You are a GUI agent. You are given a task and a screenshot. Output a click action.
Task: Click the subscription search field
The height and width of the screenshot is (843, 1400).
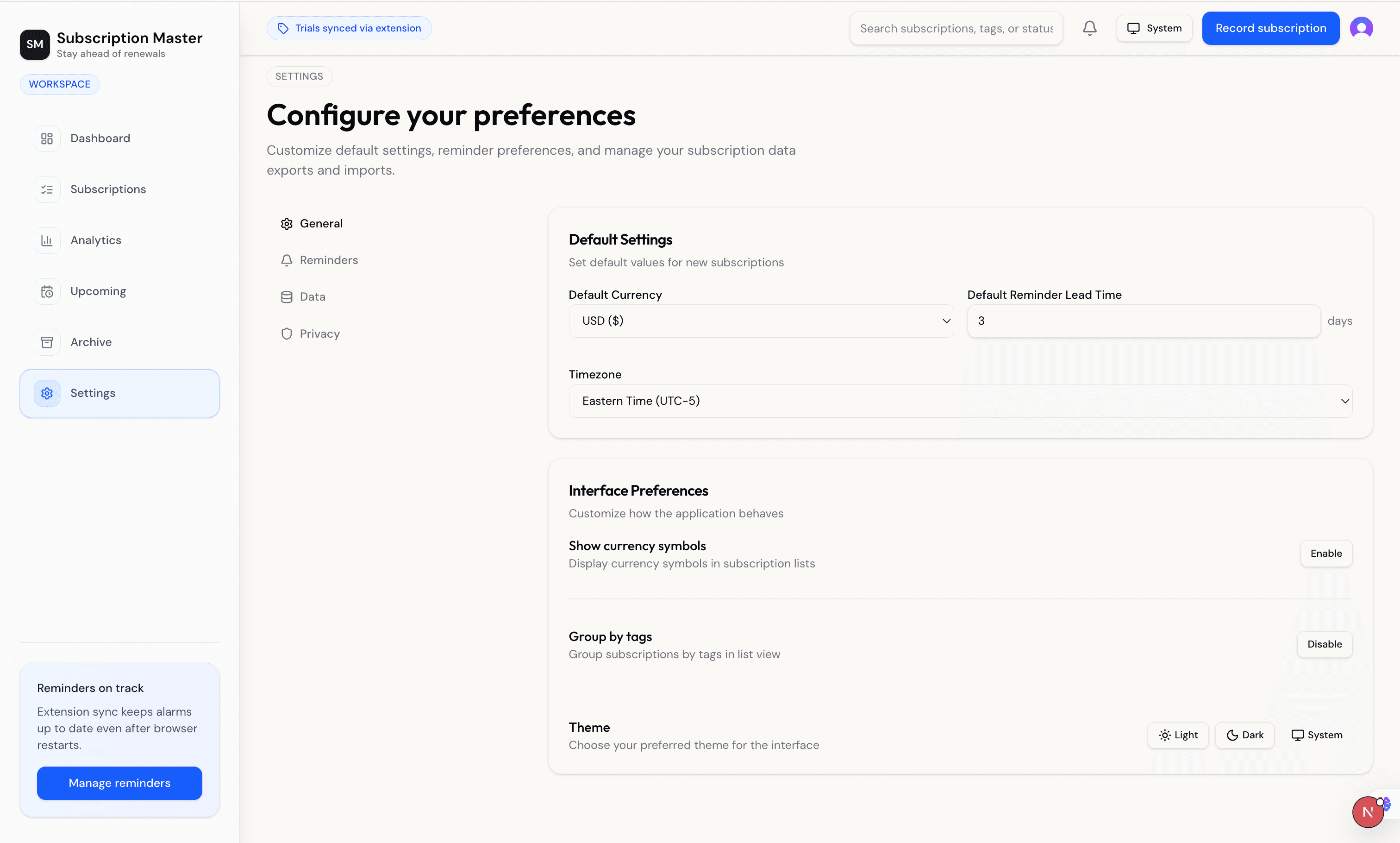(955, 28)
